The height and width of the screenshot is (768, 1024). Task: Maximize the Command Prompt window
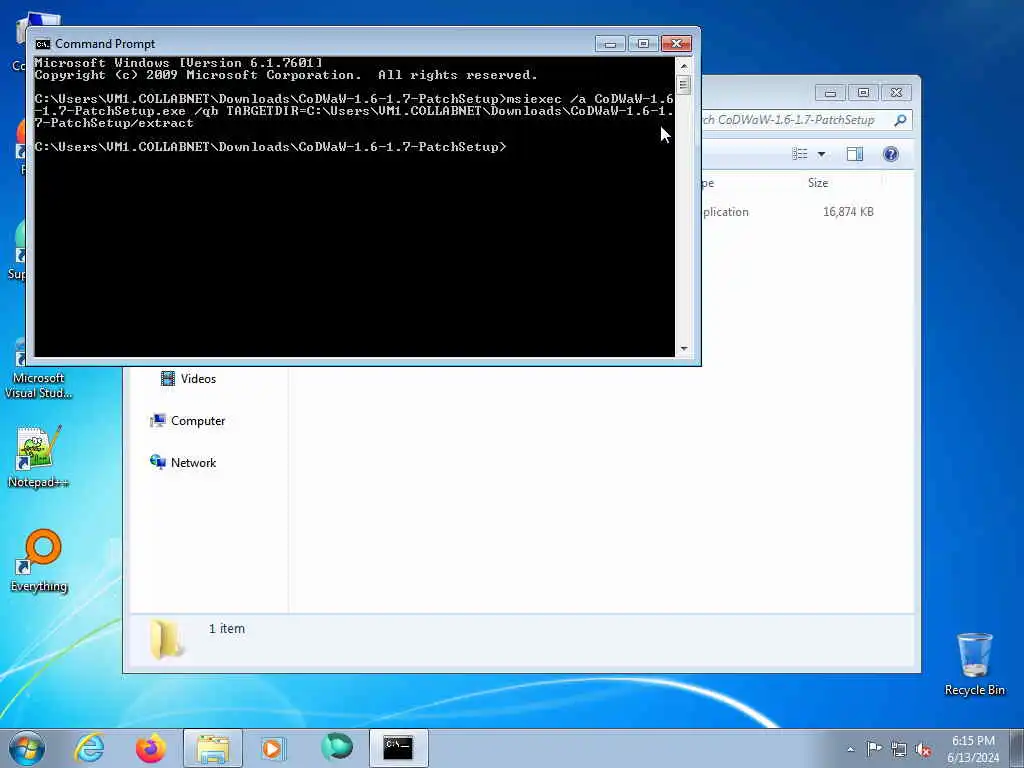[x=643, y=44]
